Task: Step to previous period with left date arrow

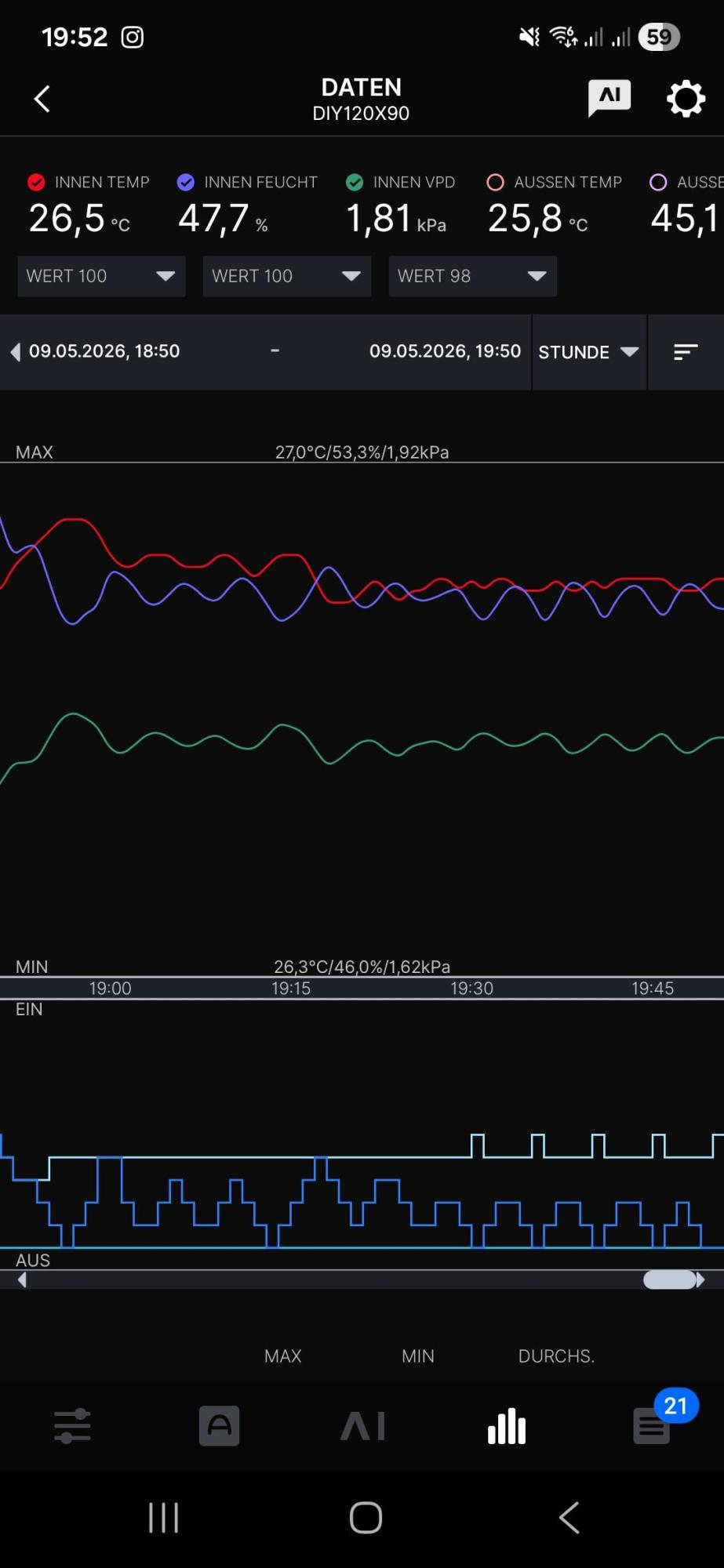Action: pos(15,352)
